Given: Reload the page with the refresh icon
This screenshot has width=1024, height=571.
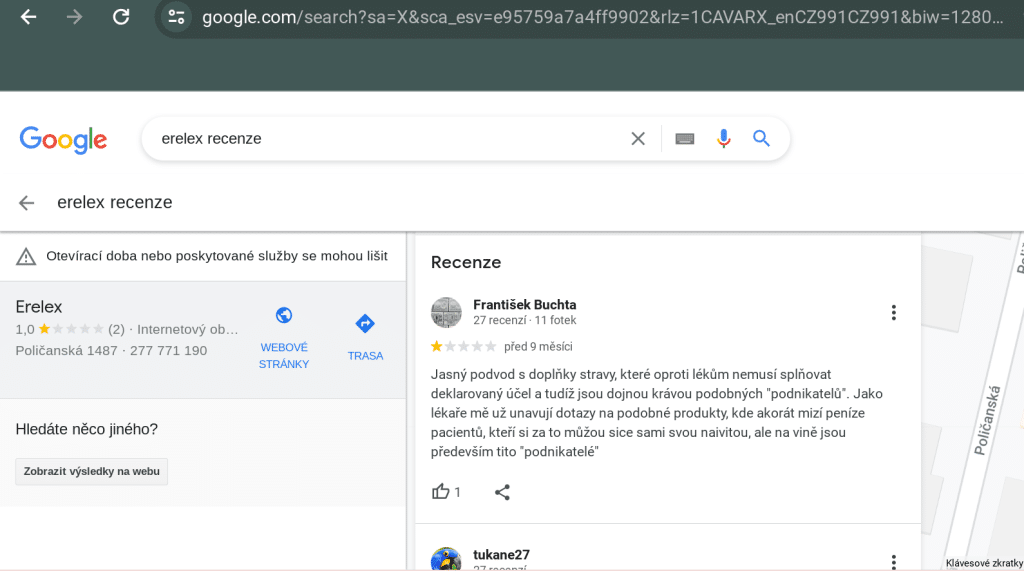Looking at the screenshot, I should [121, 17].
